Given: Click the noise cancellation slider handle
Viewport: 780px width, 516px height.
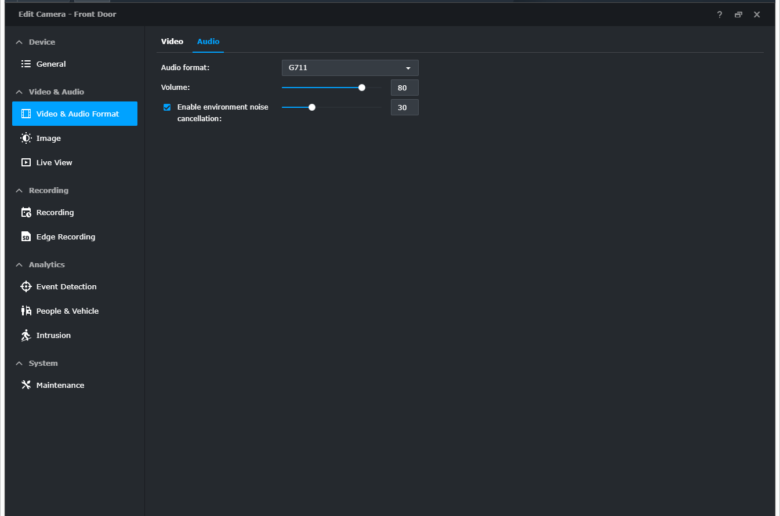Looking at the screenshot, I should [312, 107].
